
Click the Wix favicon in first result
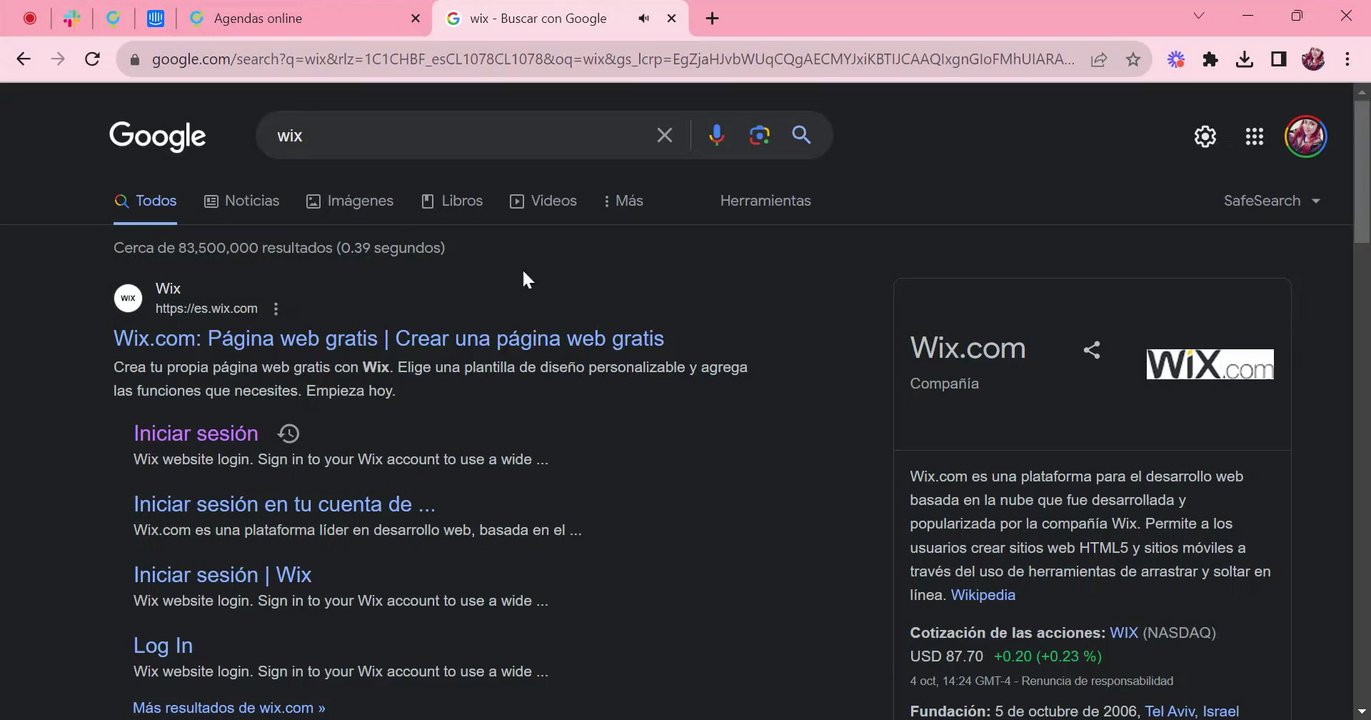click(128, 298)
